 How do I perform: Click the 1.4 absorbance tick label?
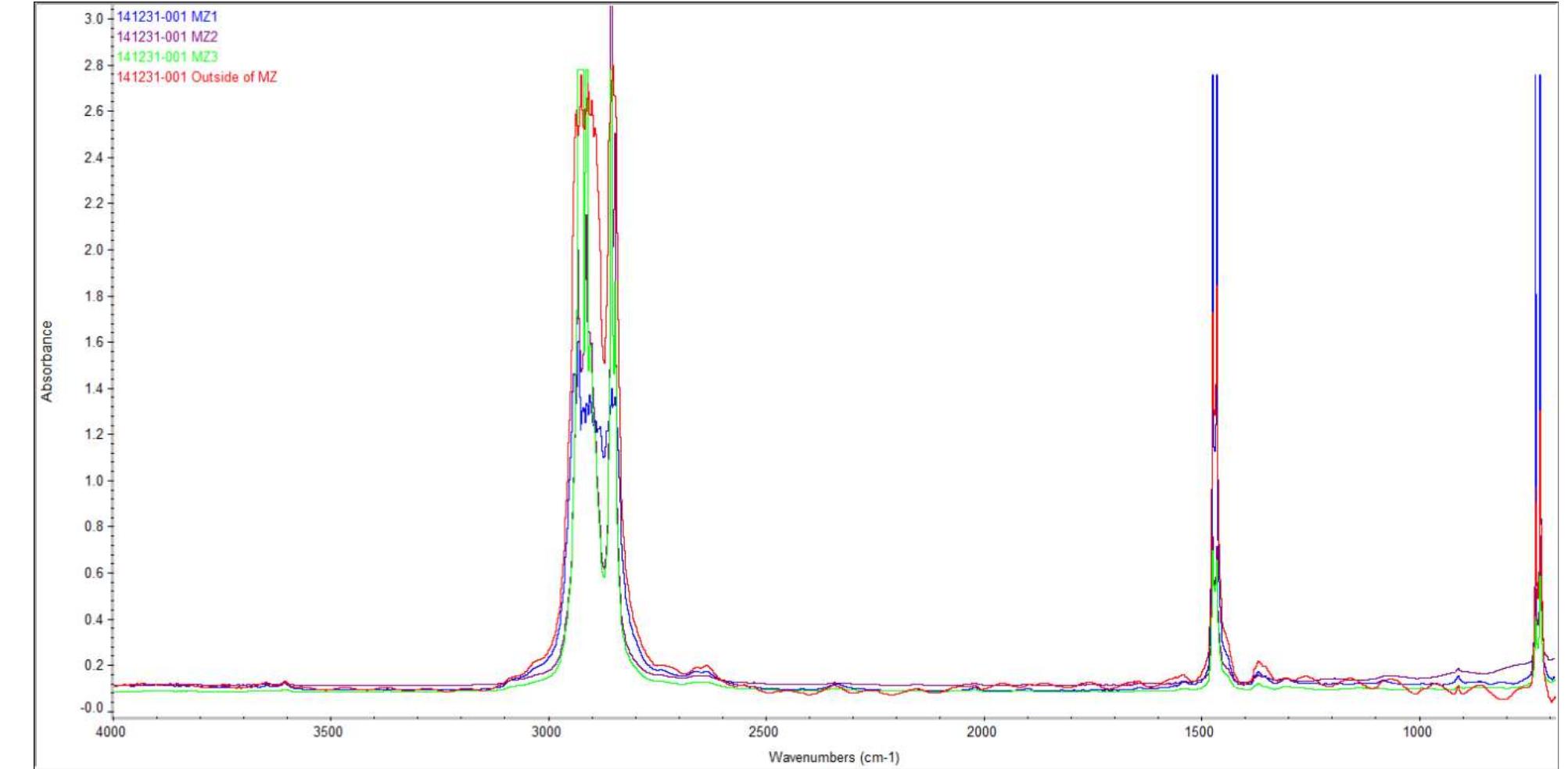click(94, 389)
